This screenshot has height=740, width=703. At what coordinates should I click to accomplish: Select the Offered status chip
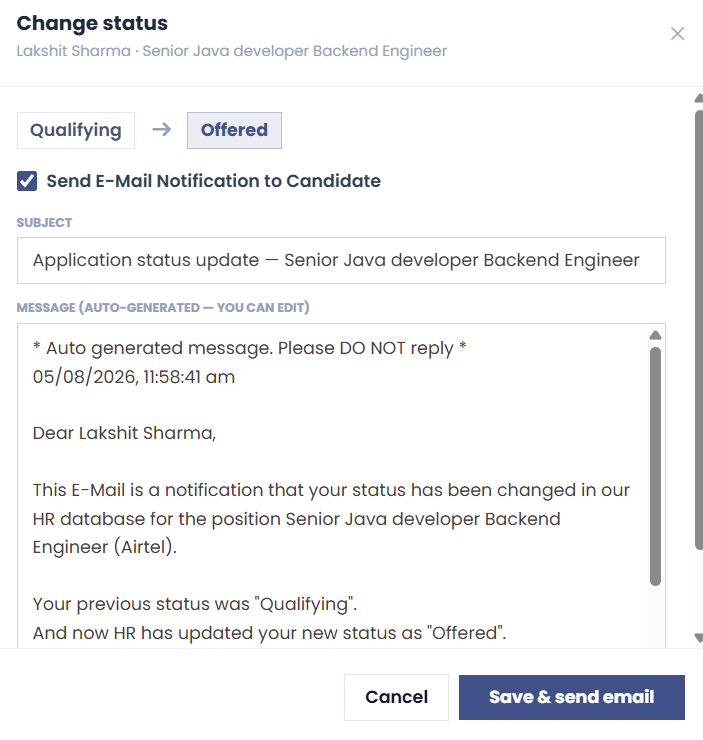pos(234,130)
